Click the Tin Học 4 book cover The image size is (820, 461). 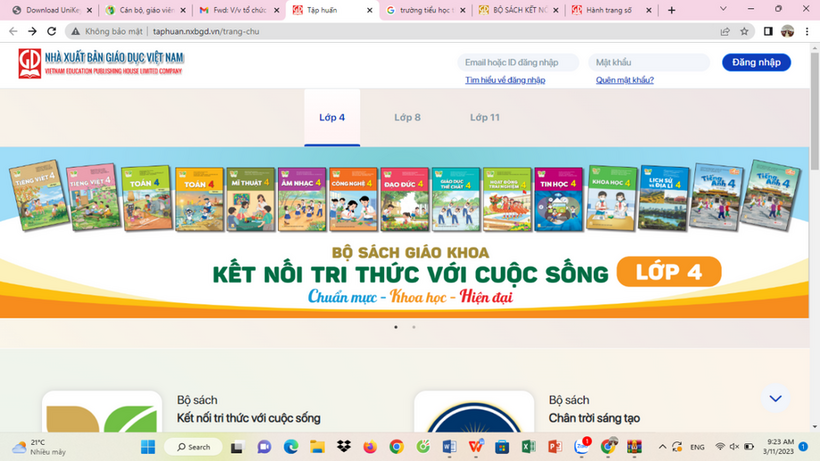click(558, 199)
